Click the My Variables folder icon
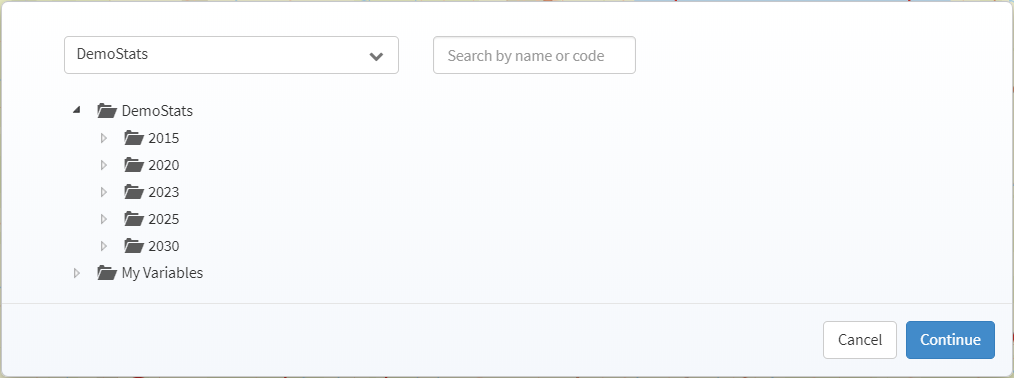 (107, 273)
